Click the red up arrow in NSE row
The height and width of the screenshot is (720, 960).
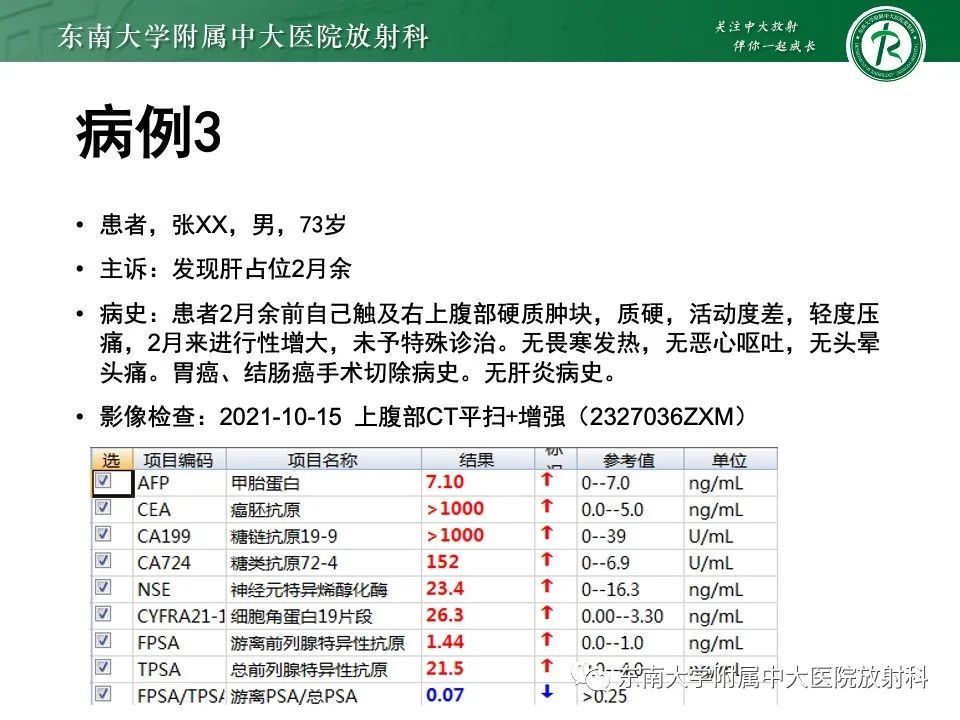[x=547, y=586]
